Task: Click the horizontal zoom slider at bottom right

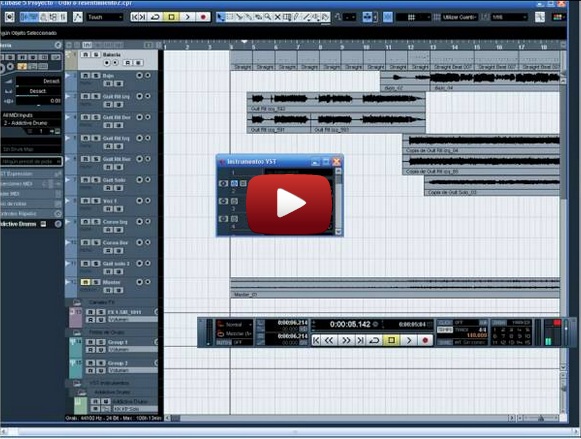Action: (541, 418)
